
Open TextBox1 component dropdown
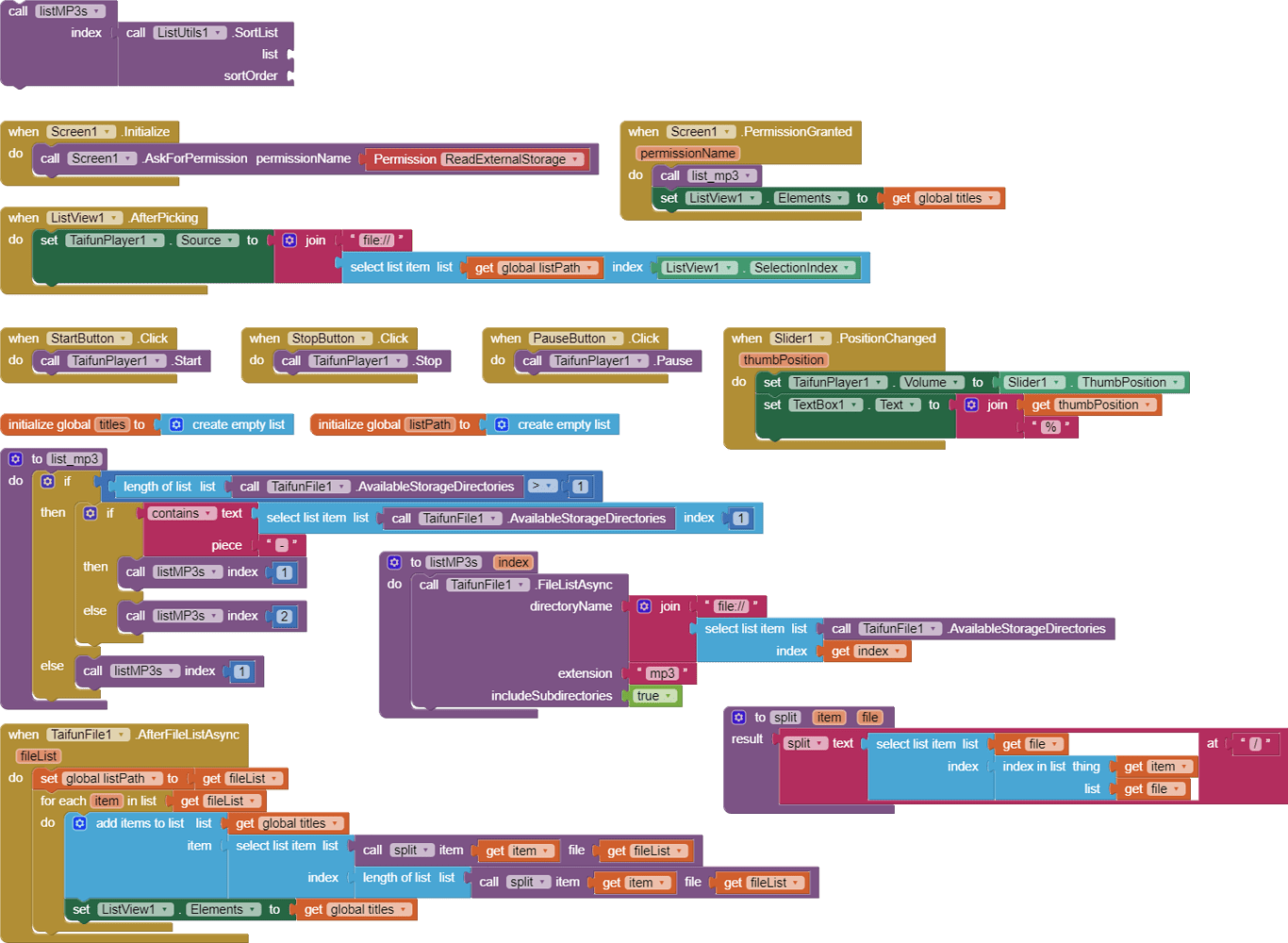coord(826,405)
